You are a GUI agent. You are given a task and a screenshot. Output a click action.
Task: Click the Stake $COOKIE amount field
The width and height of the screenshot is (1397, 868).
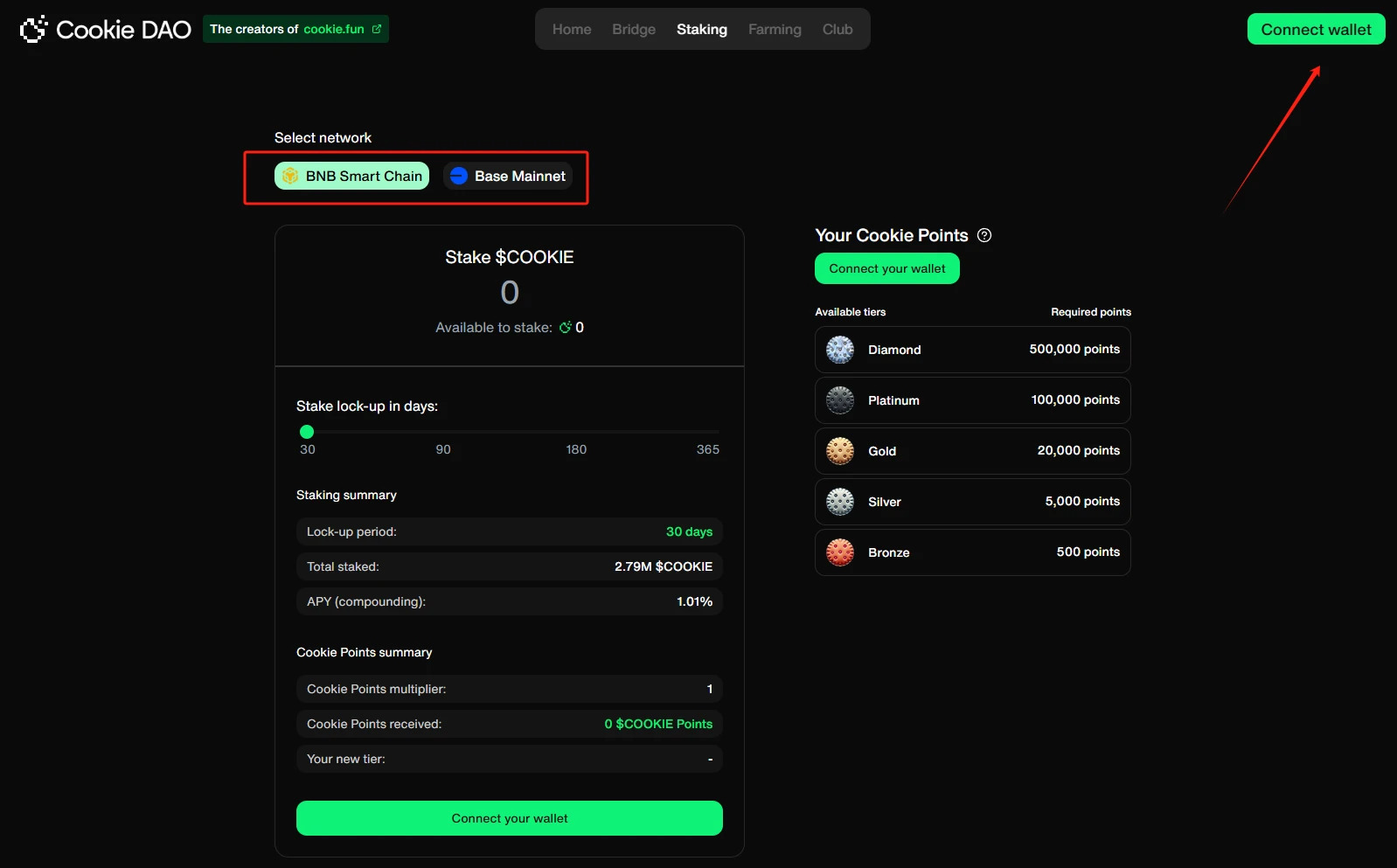tap(510, 292)
